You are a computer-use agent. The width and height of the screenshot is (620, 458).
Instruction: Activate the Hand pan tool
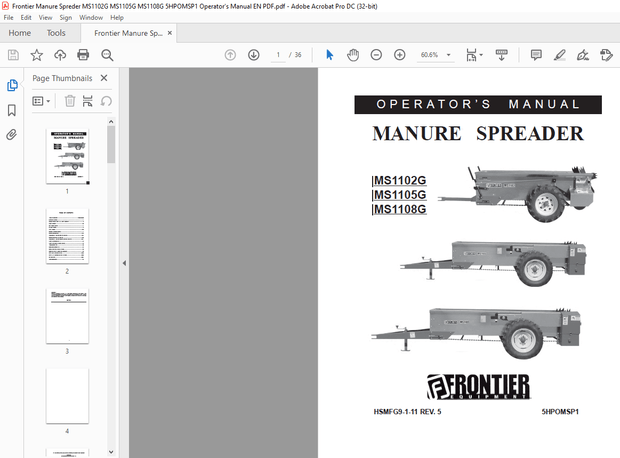click(x=353, y=55)
